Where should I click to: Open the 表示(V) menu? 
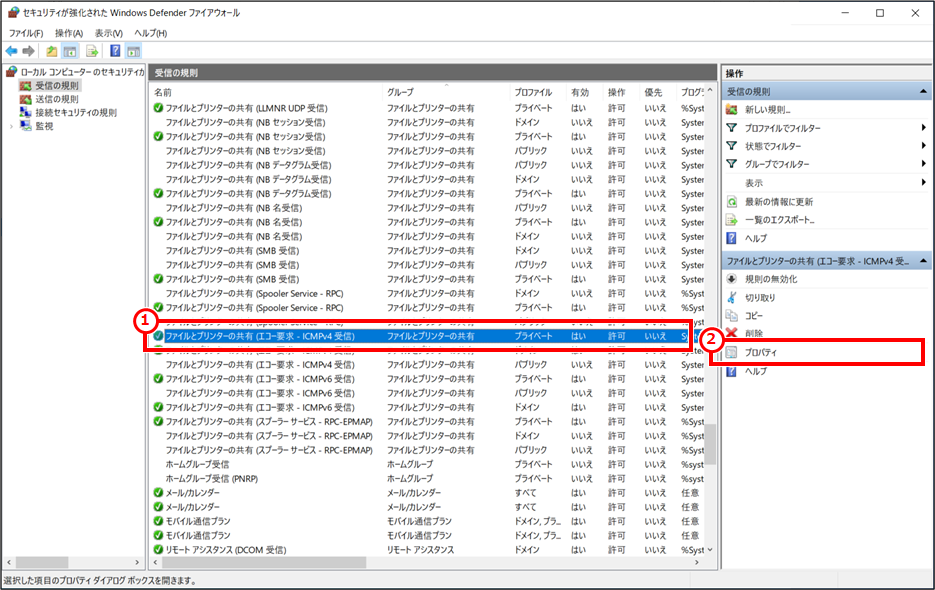(x=109, y=33)
